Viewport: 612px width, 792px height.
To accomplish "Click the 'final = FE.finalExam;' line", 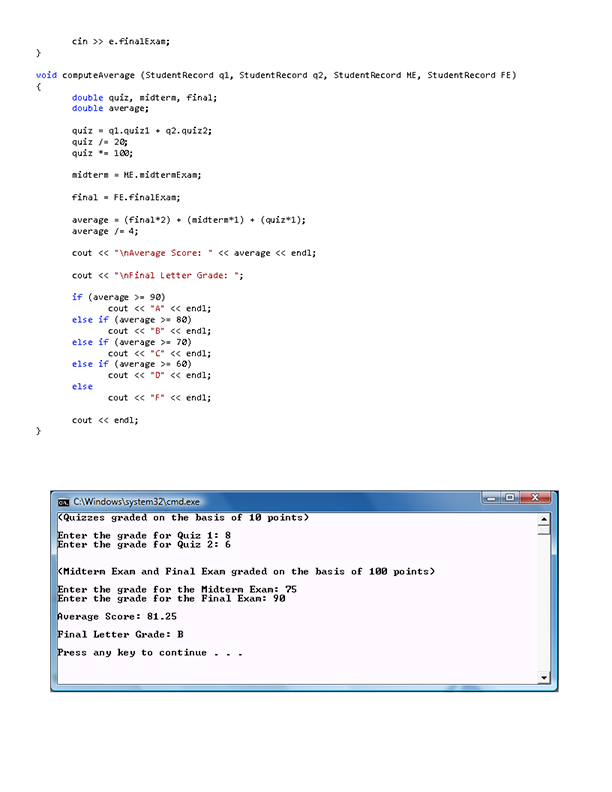I will tap(126, 197).
